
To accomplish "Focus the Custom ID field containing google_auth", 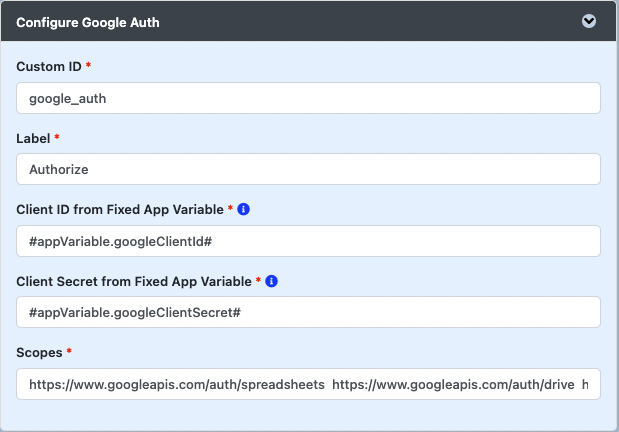I will coord(308,98).
